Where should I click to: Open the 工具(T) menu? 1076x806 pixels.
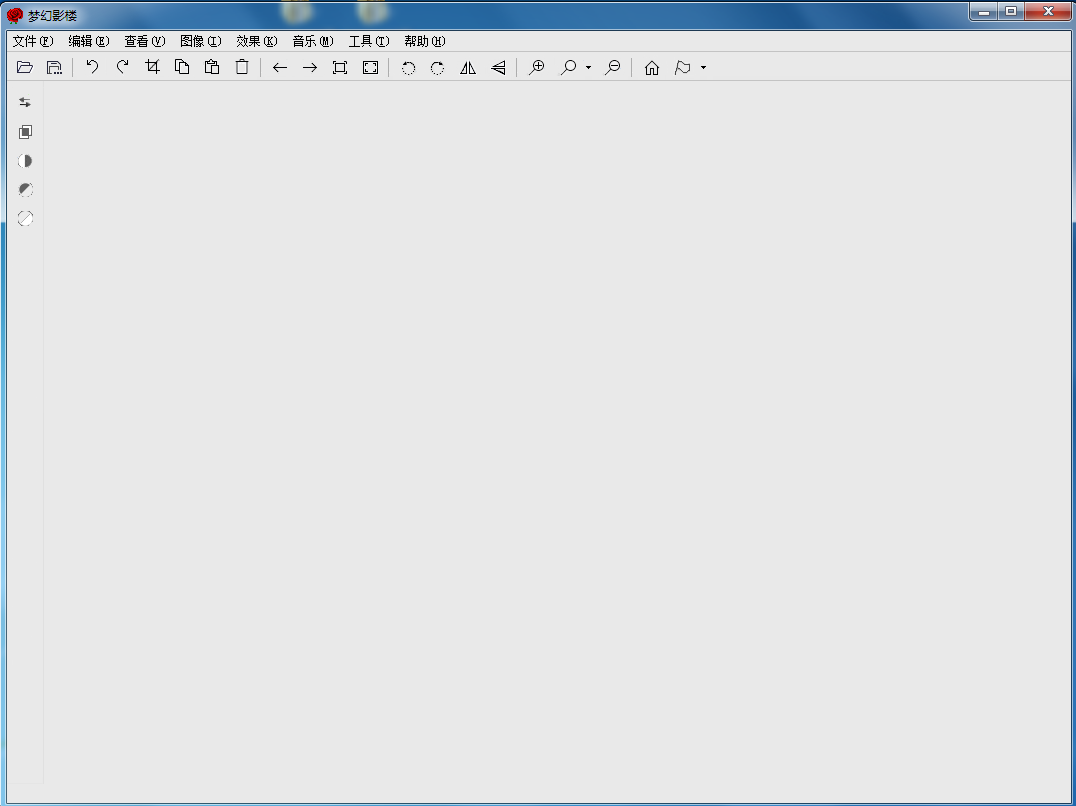click(x=369, y=41)
